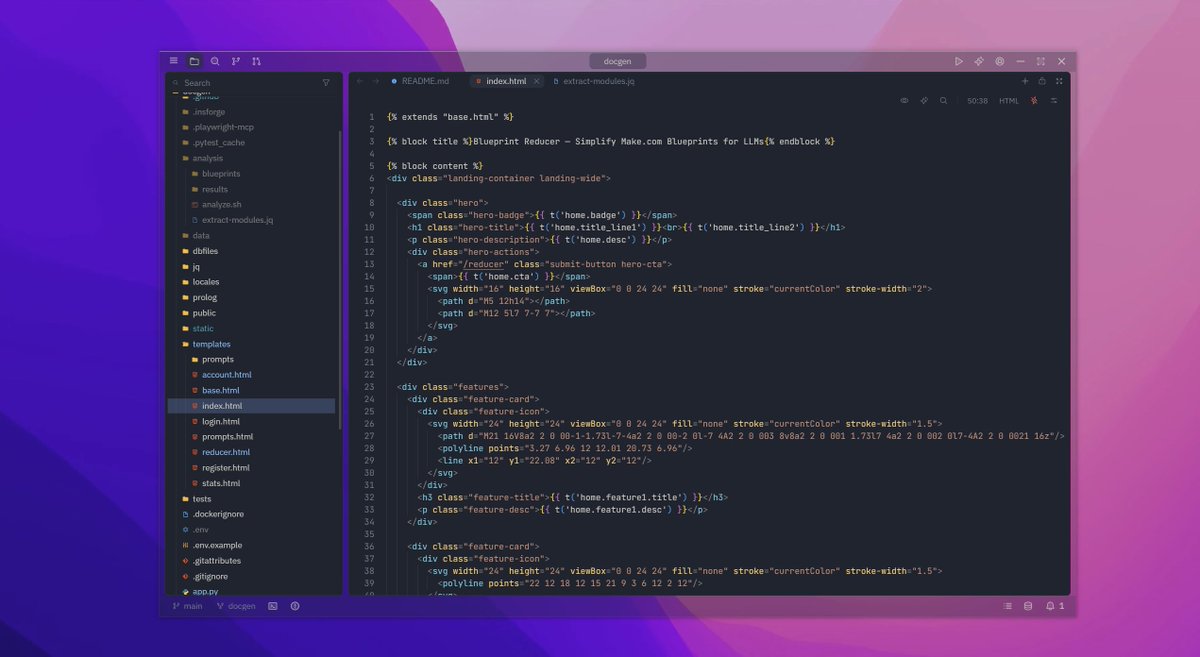Open find-in-file magnifier in editor toolbar
The image size is (1200, 657).
(x=943, y=100)
